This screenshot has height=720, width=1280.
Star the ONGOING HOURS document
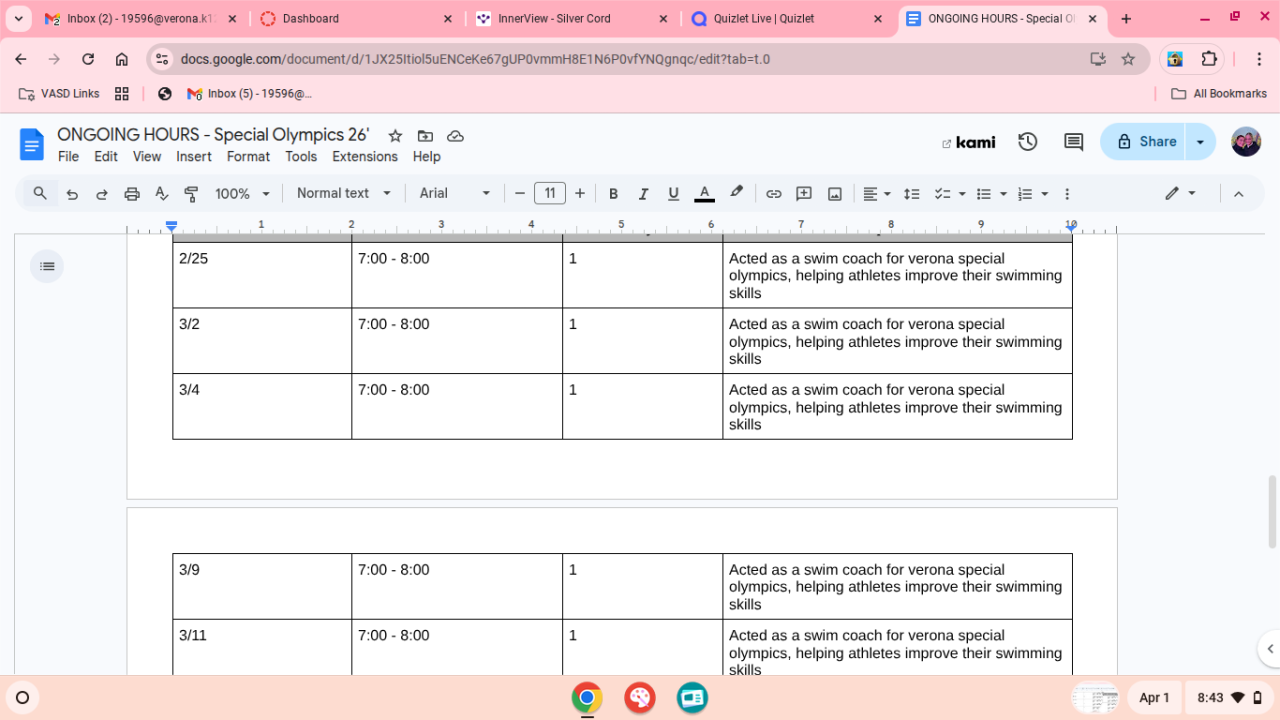tap(395, 136)
